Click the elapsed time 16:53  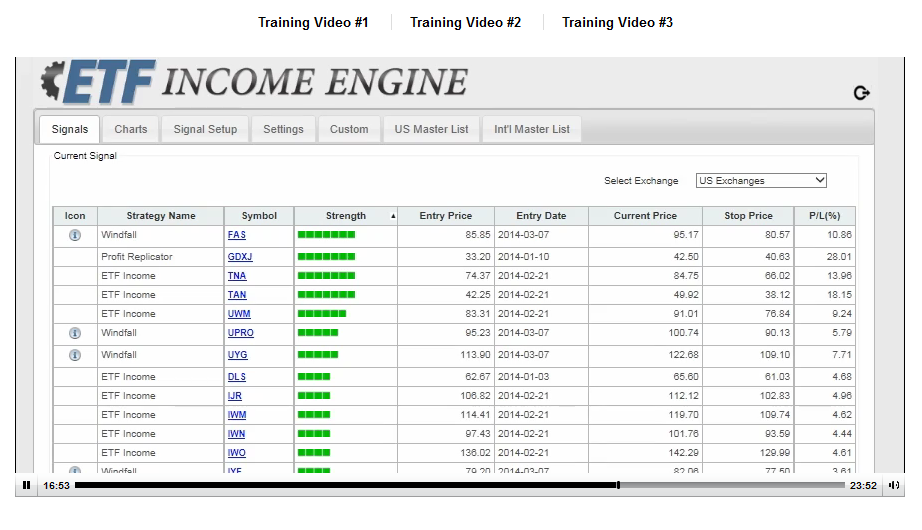[56, 486]
